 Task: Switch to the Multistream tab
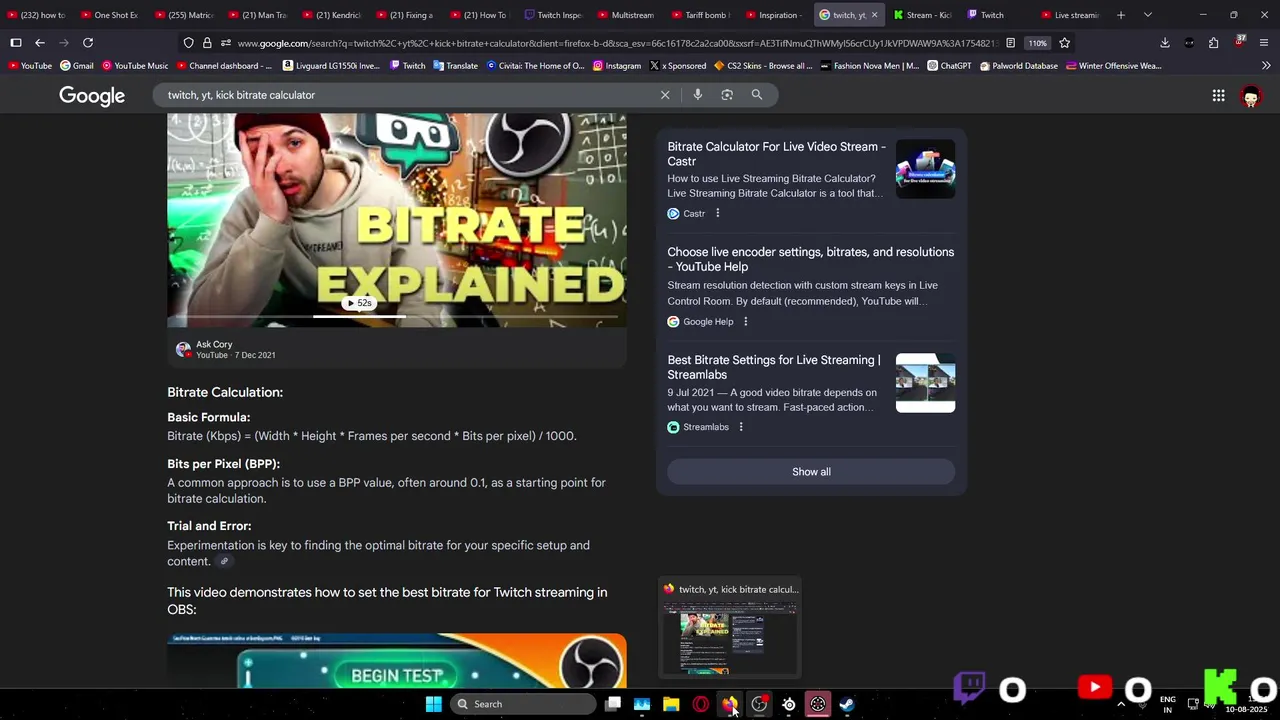tap(624, 15)
